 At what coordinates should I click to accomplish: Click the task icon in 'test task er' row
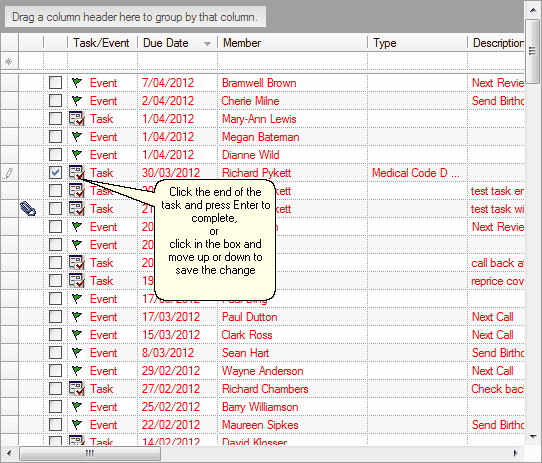(x=77, y=191)
